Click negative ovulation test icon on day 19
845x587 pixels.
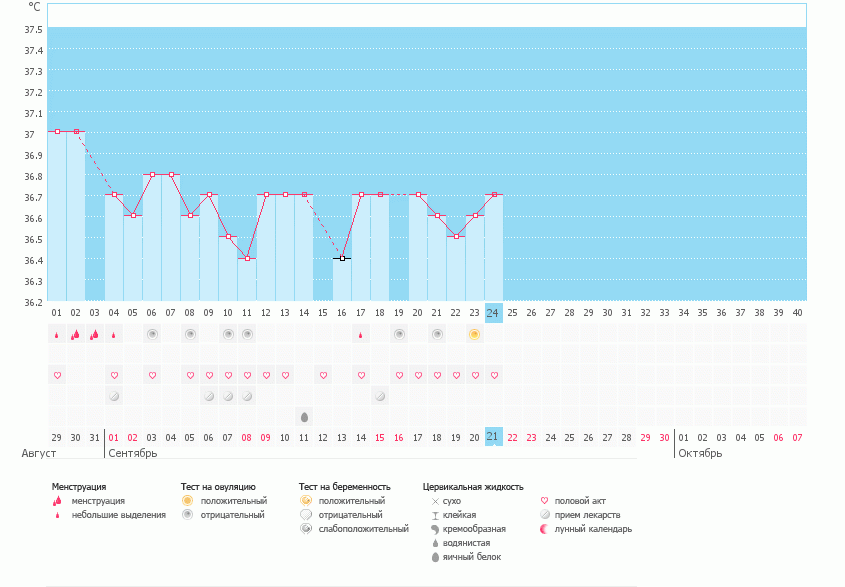(x=399, y=334)
